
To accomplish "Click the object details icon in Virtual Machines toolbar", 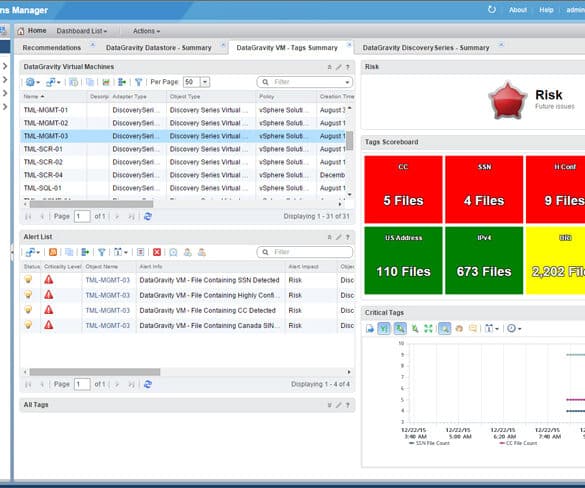I will (x=74, y=82).
